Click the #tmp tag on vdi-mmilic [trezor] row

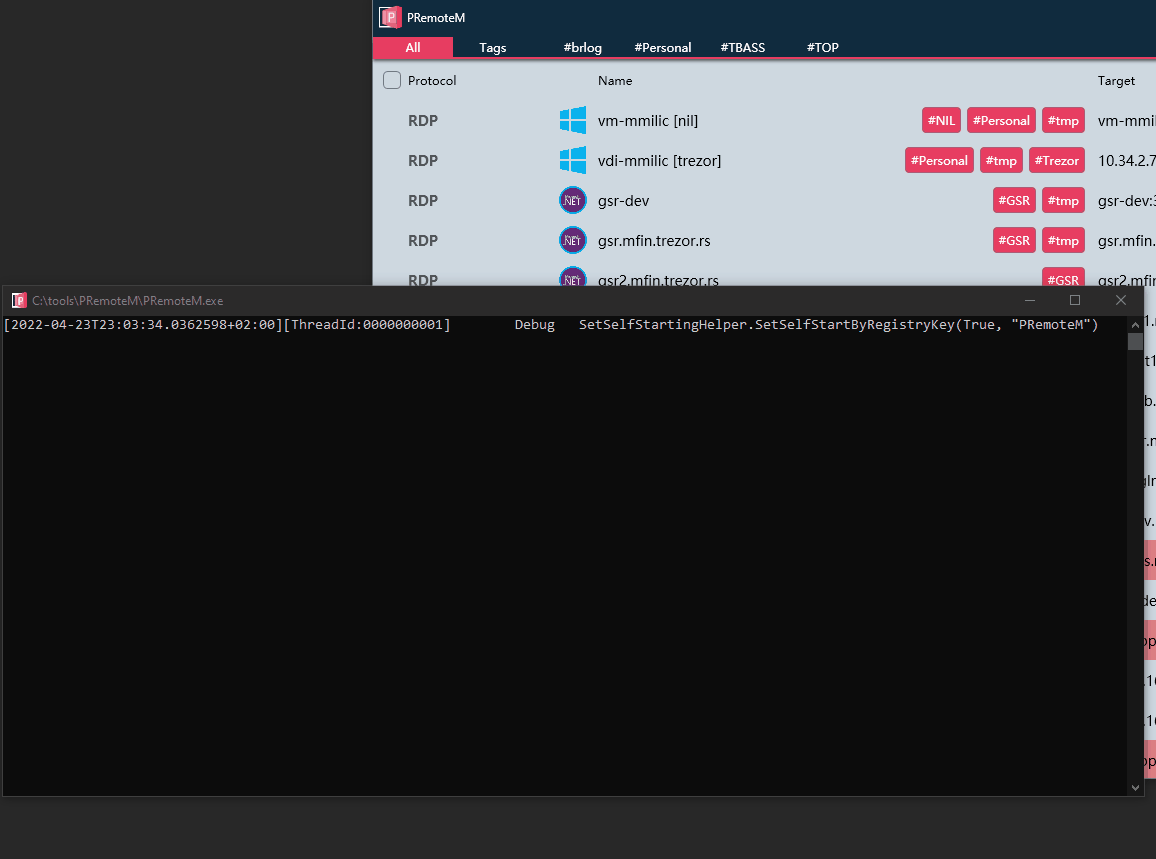[1001, 160]
